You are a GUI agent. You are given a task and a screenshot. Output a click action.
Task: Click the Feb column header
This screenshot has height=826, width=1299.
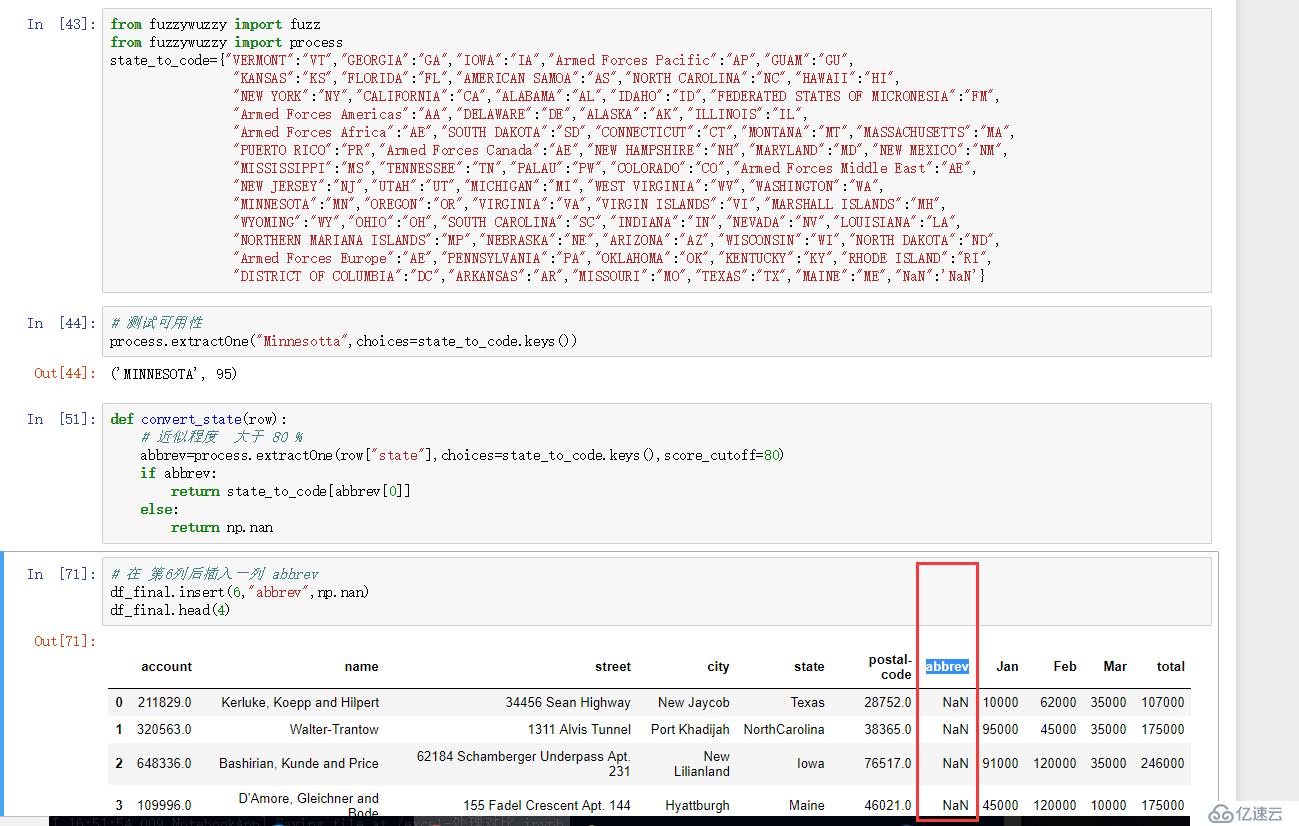tap(1065, 666)
